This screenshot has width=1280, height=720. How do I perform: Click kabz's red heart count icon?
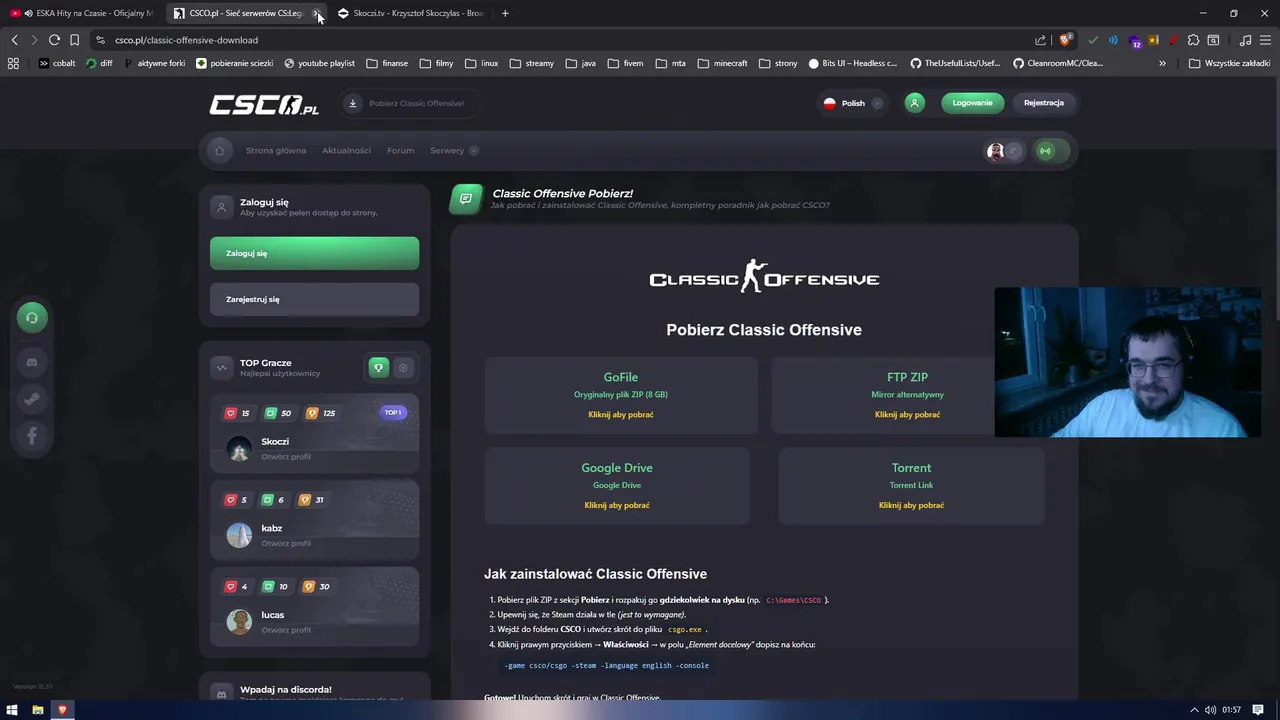coord(230,500)
